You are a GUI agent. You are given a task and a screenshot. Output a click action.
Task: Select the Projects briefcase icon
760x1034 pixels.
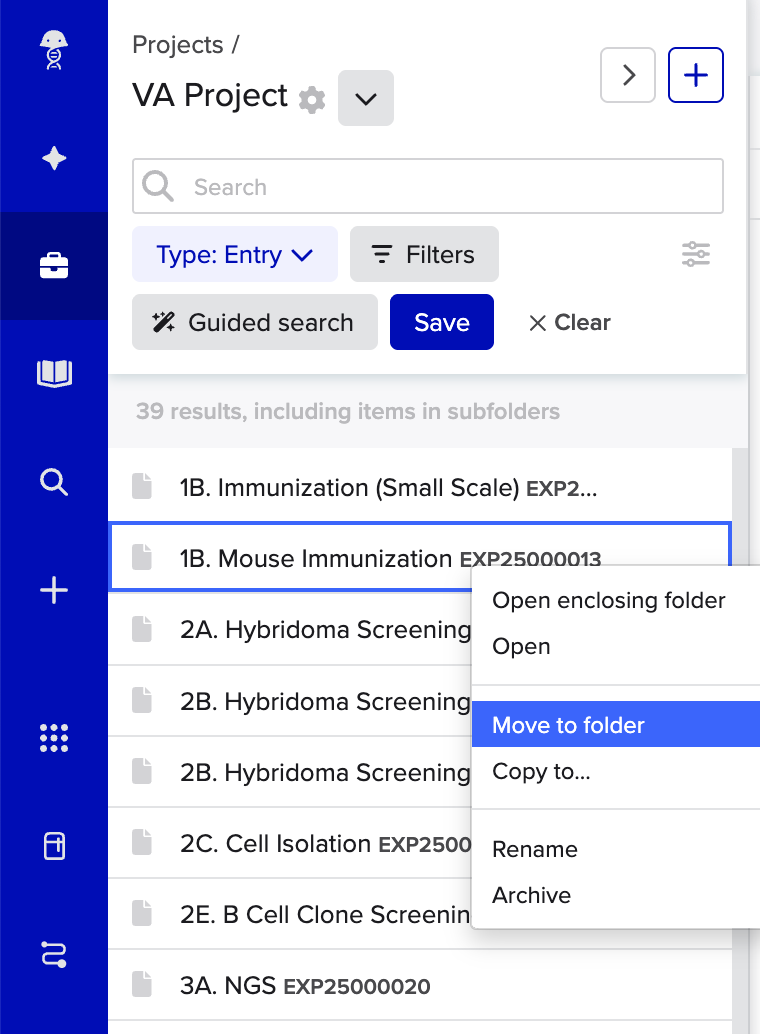pyautogui.click(x=53, y=265)
